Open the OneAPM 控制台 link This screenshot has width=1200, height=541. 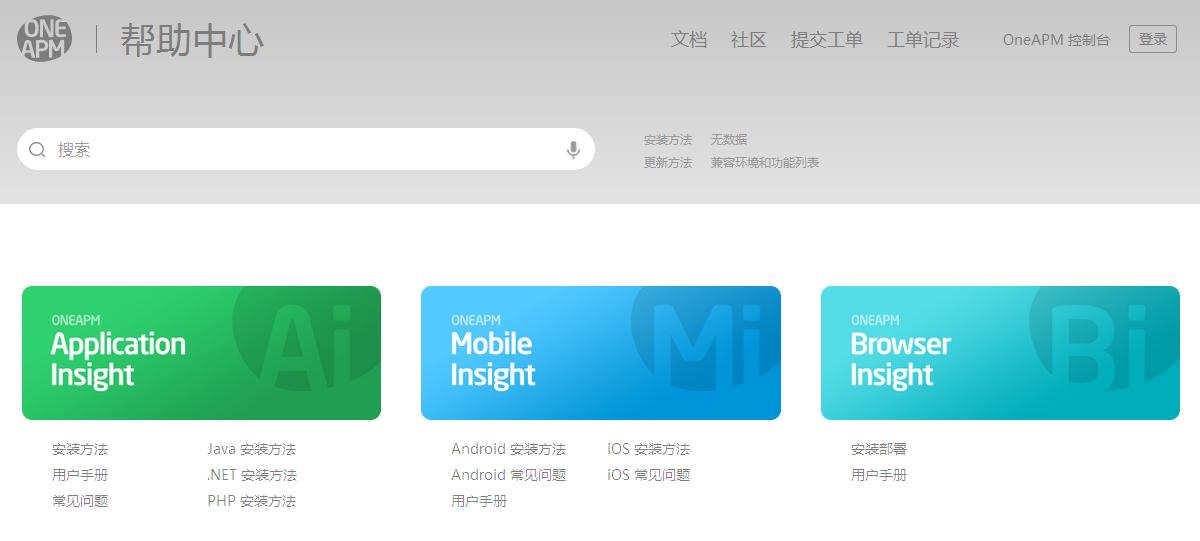click(x=1056, y=40)
